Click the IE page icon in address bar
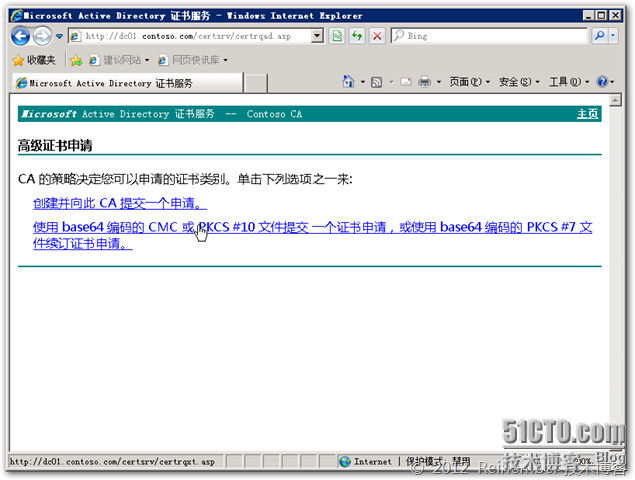The image size is (635, 480). 75,36
